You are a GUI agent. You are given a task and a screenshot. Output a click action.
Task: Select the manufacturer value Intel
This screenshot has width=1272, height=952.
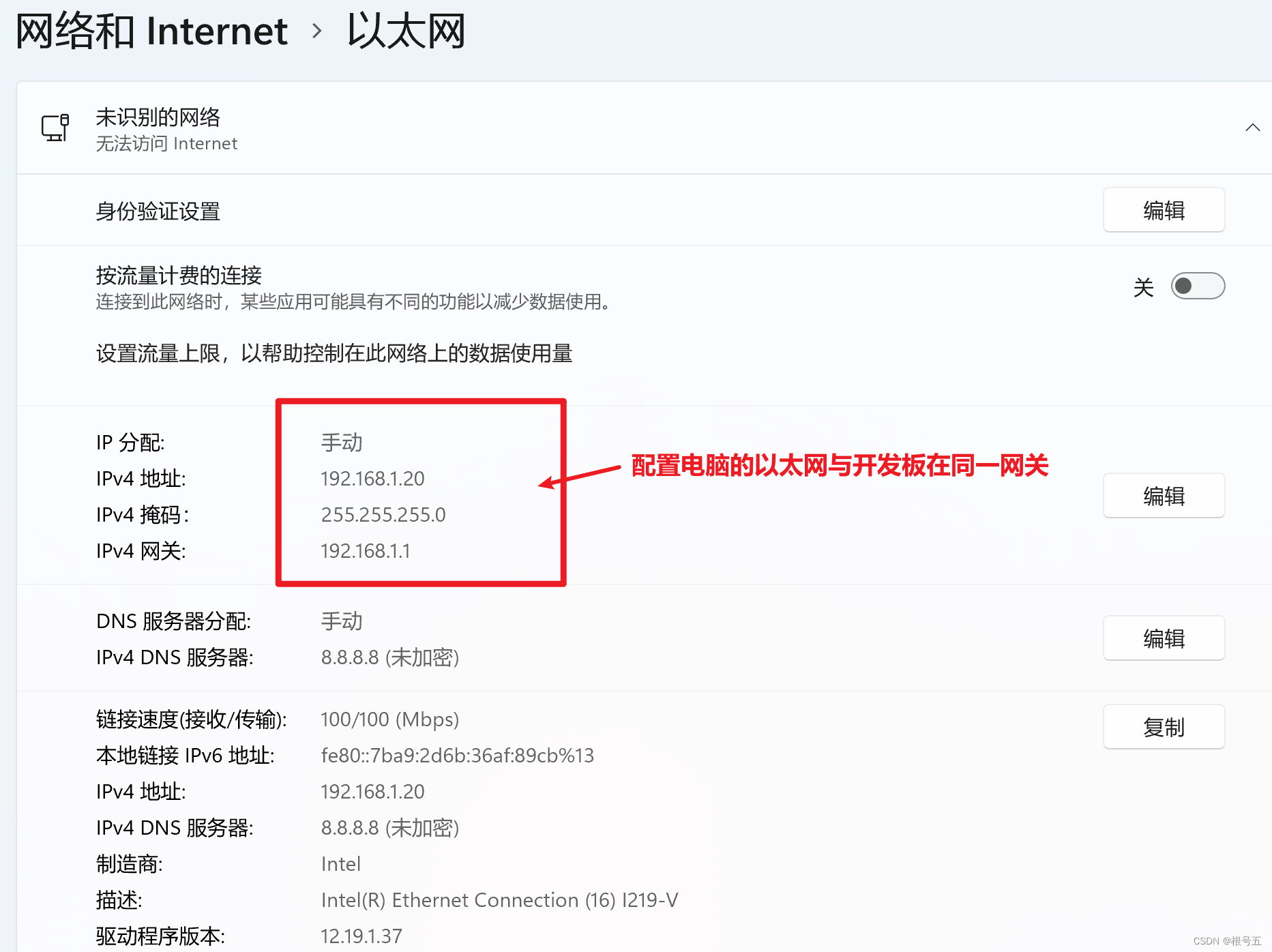341,864
